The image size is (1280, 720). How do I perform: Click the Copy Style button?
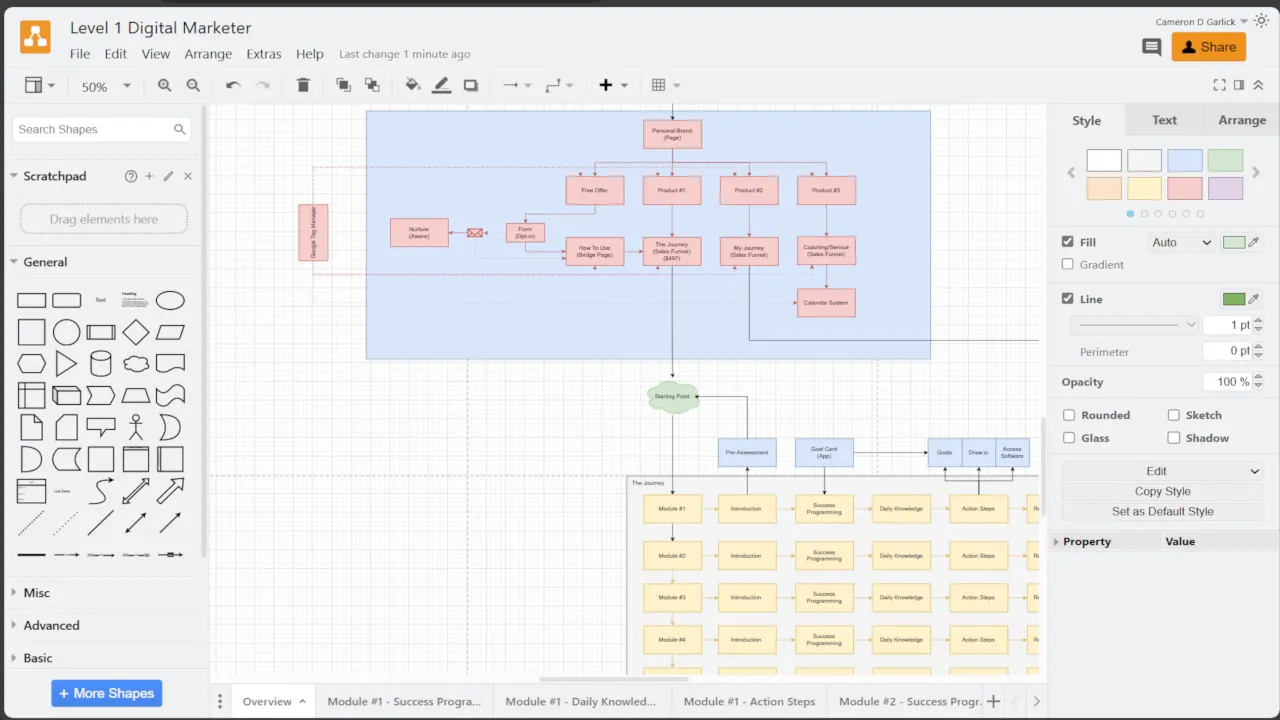click(1162, 491)
